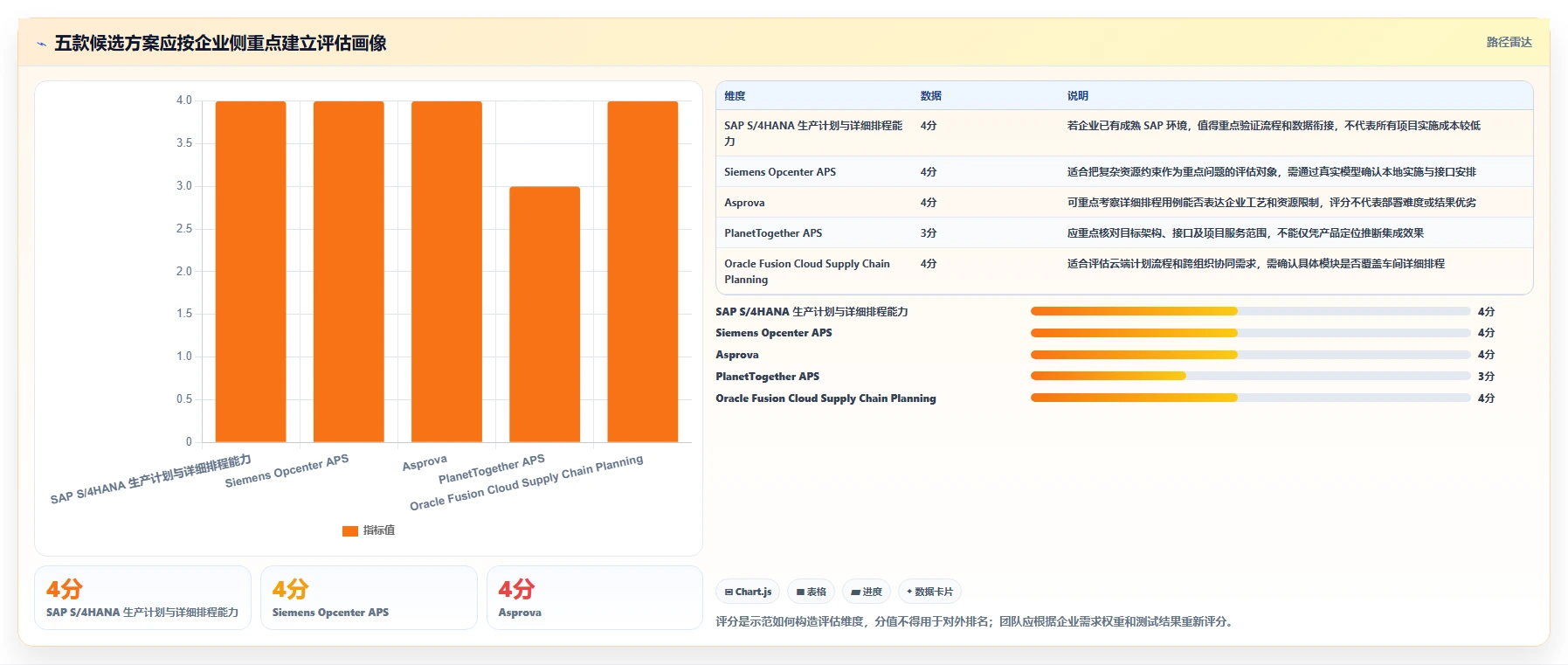Viewport: 1568px width, 665px height.
Task: Click the 路径雷达 tag in the header
Action: (x=1509, y=42)
